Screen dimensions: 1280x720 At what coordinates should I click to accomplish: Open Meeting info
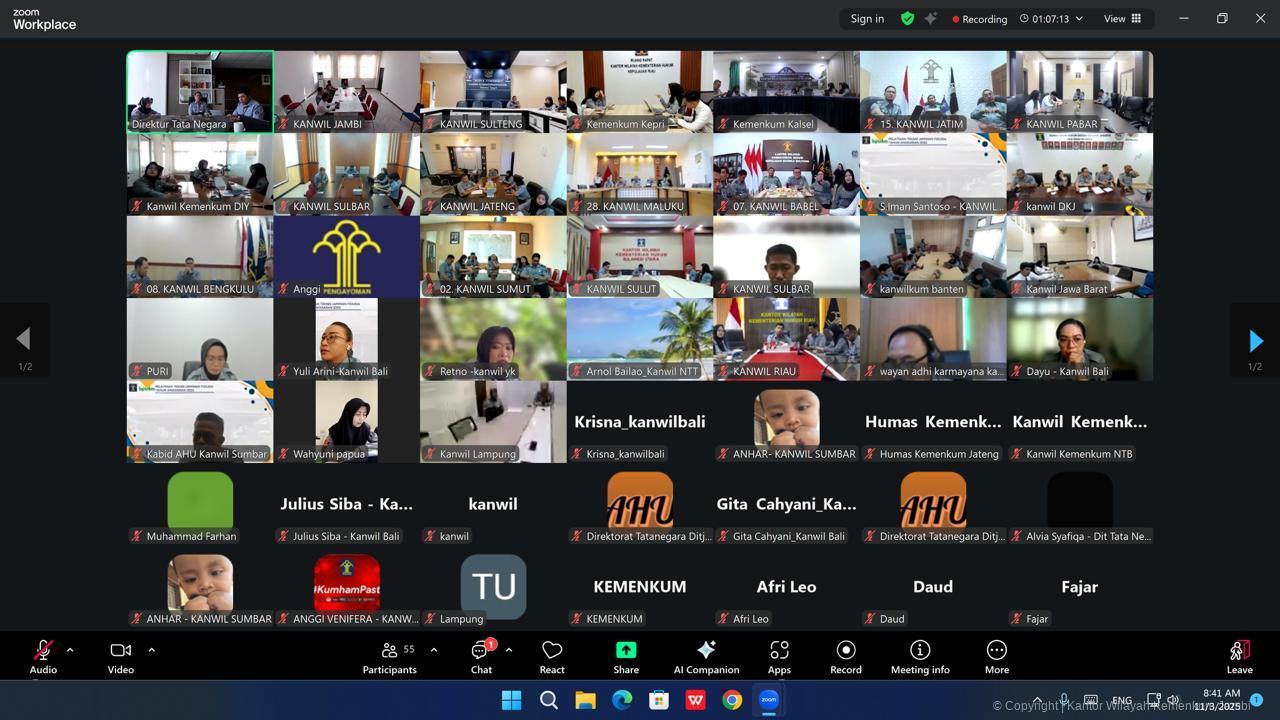click(920, 657)
